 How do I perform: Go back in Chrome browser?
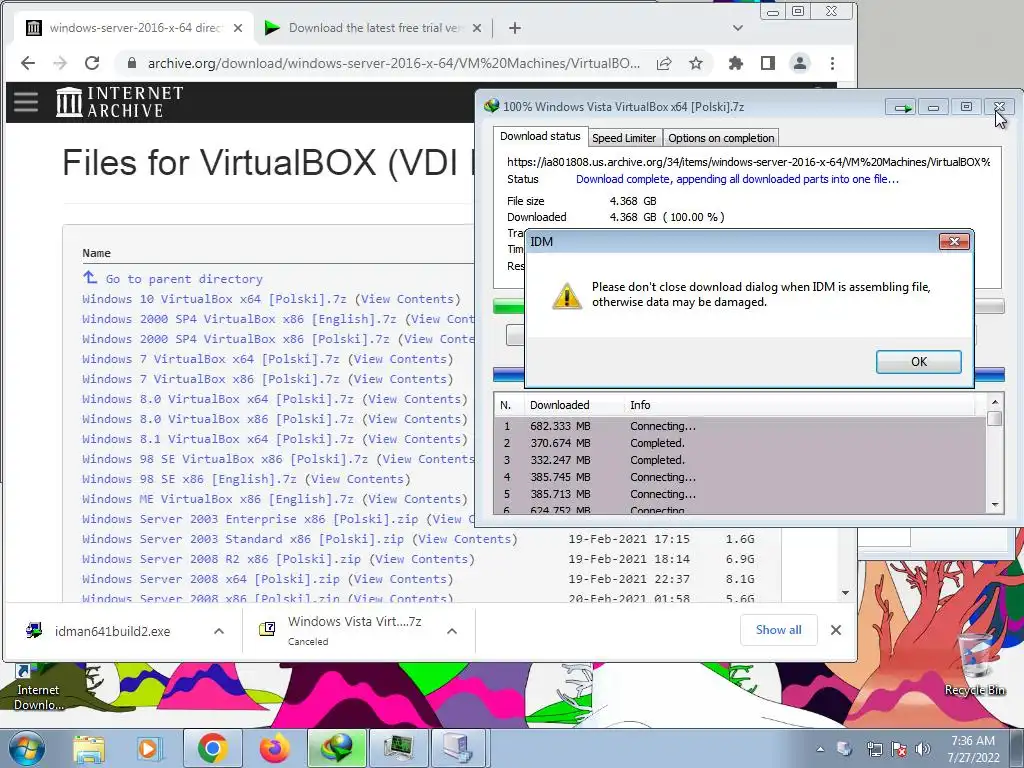coord(27,63)
